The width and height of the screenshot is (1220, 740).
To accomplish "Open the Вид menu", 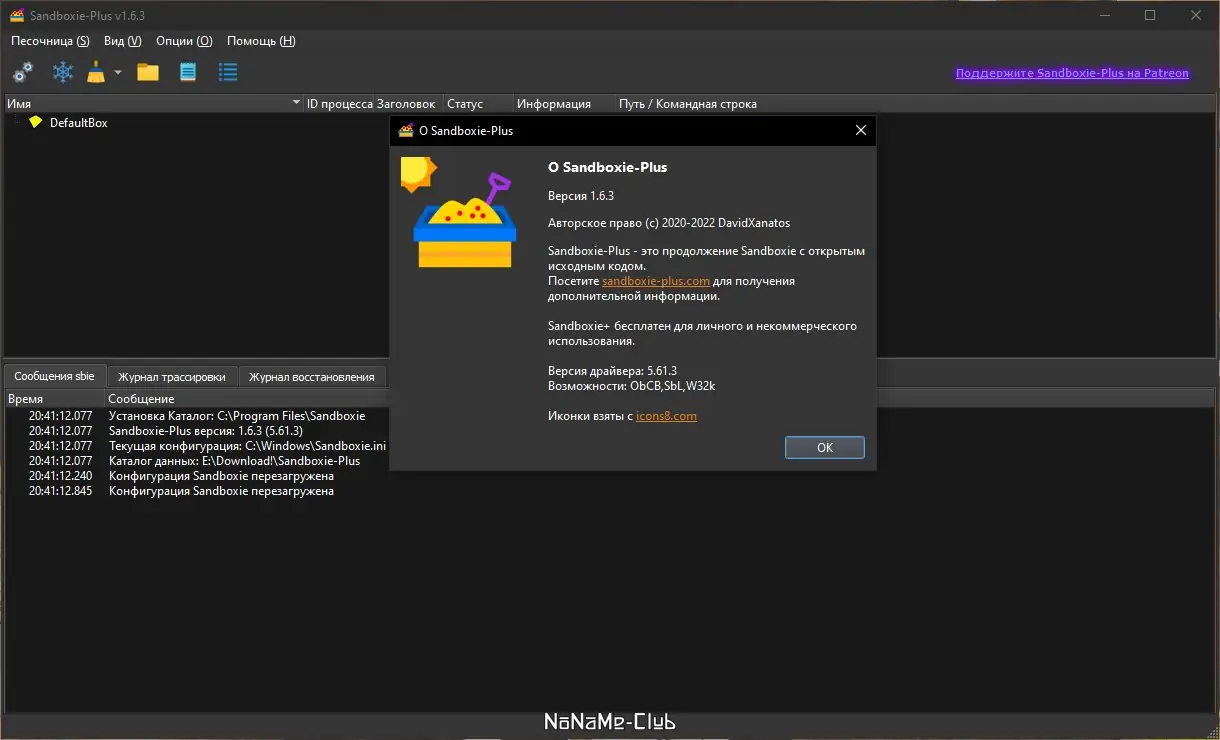I will pos(122,41).
